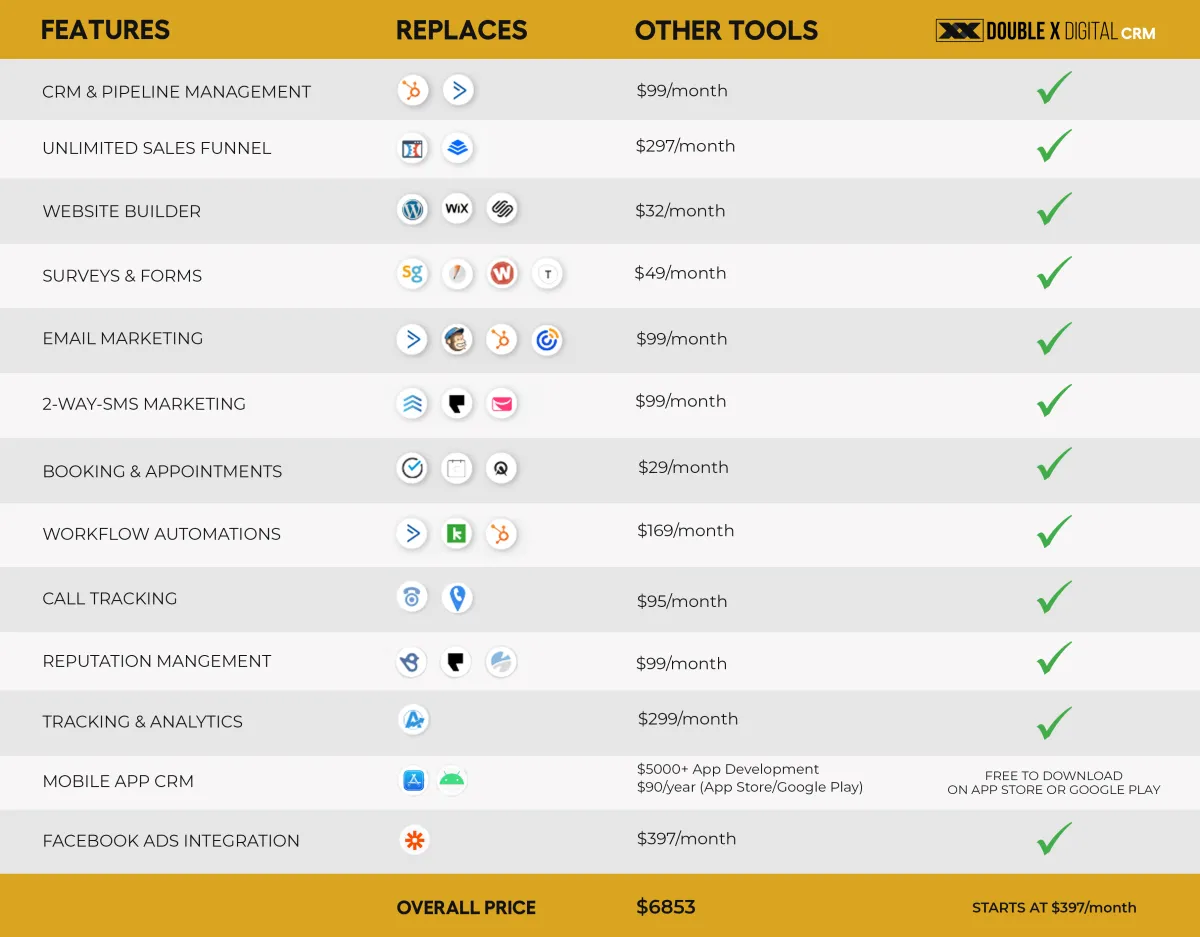Viewport: 1200px width, 937px height.
Task: Click HubSpot icon in CRM & Pipeline row
Action: [x=412, y=91]
